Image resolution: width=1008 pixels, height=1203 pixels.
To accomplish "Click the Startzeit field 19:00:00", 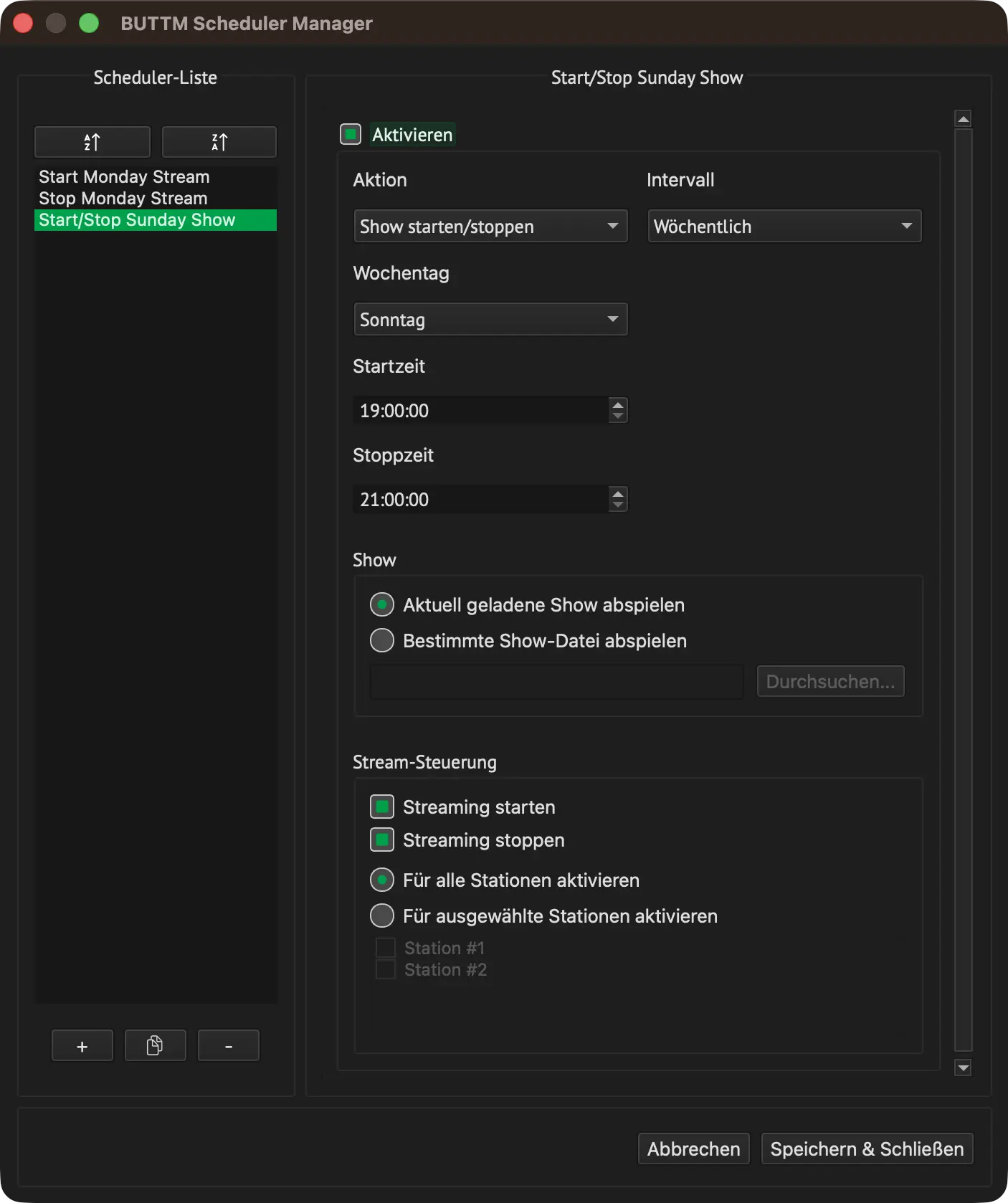I will (x=481, y=410).
